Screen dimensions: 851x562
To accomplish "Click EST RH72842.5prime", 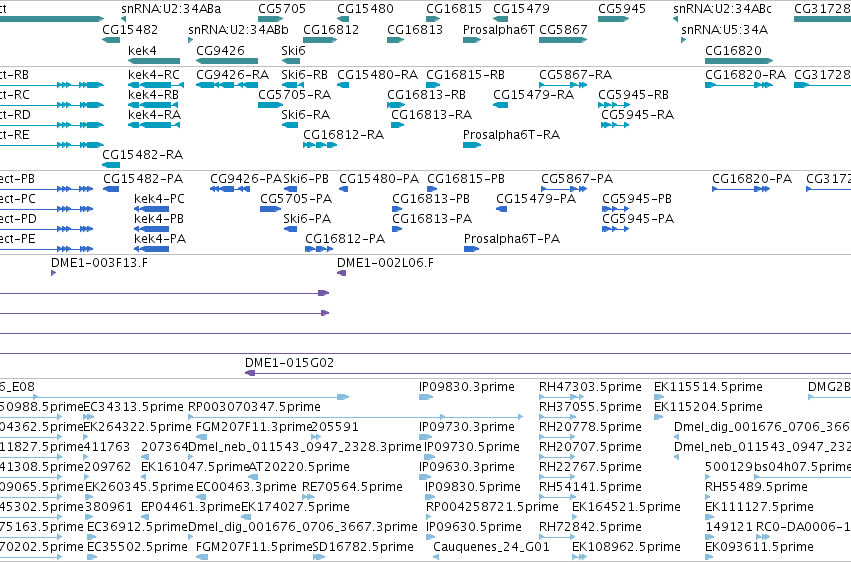I will tap(590, 526).
